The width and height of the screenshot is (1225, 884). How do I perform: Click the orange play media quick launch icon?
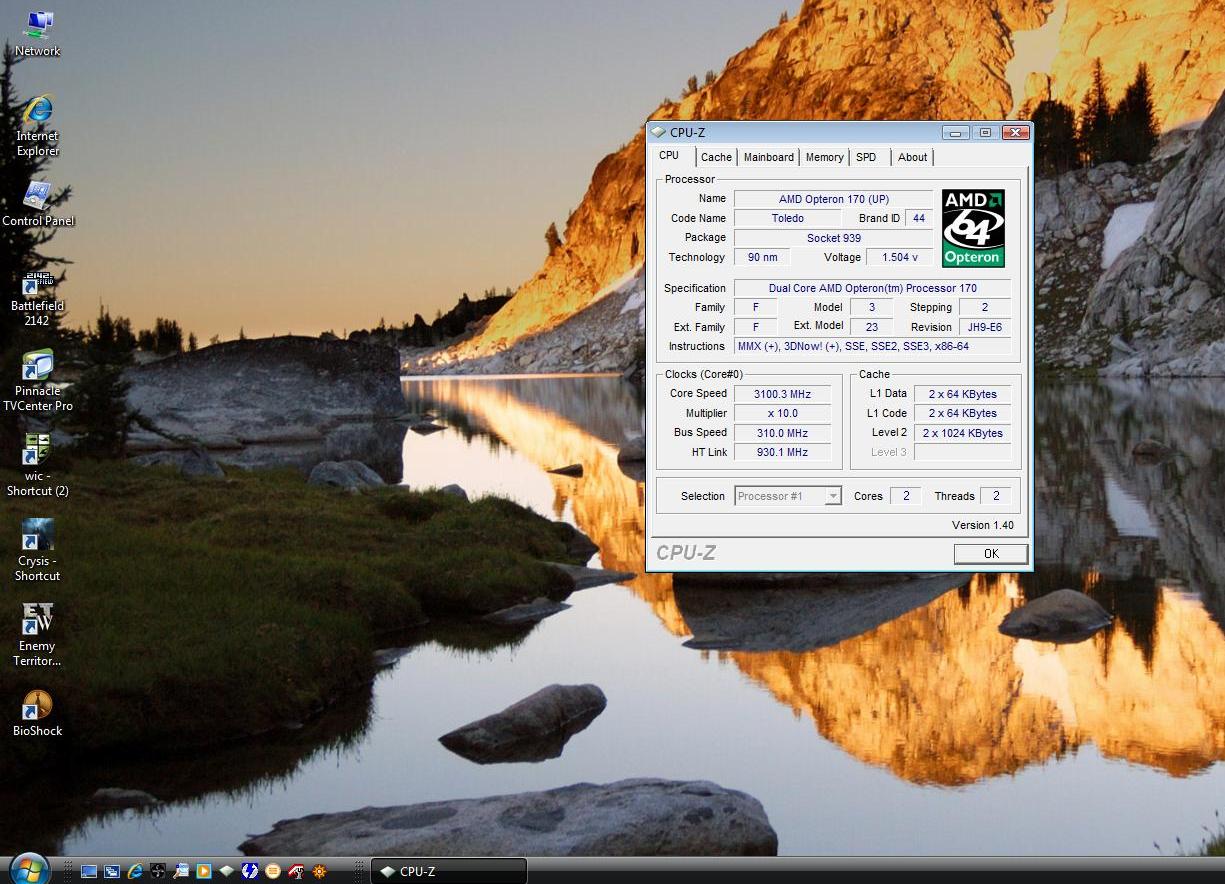(204, 871)
